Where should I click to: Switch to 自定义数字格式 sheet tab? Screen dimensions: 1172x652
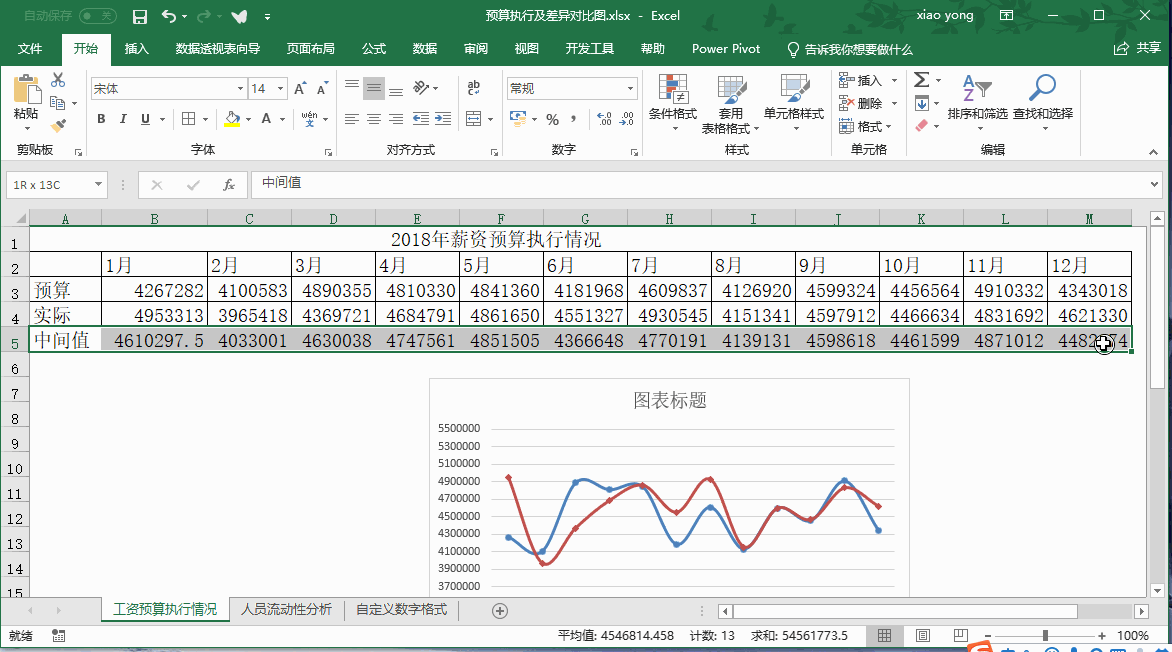click(401, 609)
